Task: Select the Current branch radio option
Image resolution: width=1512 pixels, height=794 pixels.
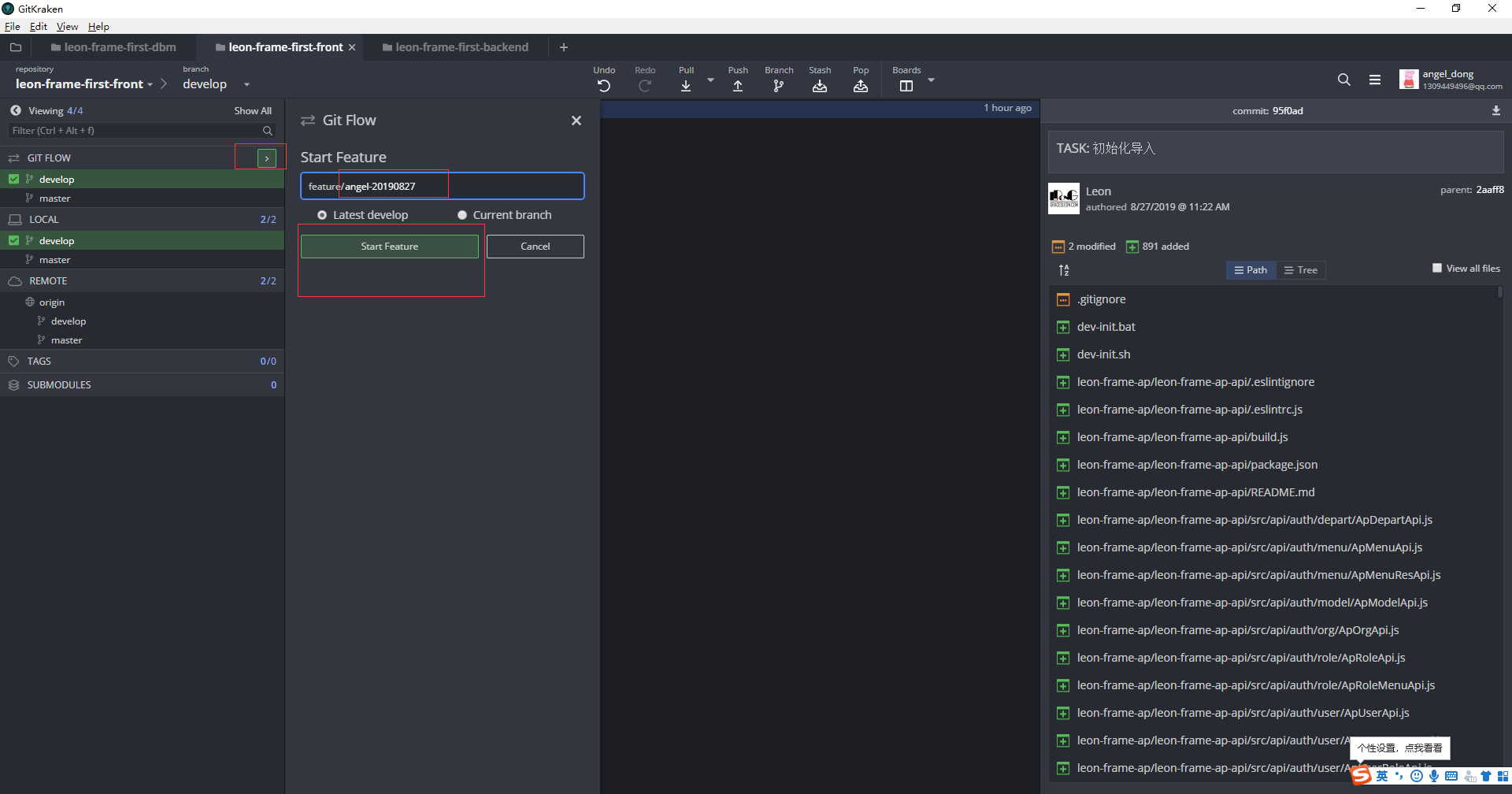Action: coord(462,215)
